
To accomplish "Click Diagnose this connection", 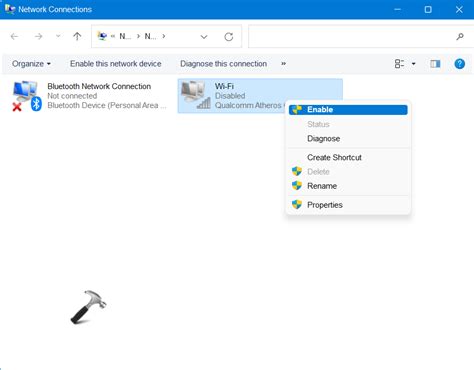I will [x=223, y=64].
